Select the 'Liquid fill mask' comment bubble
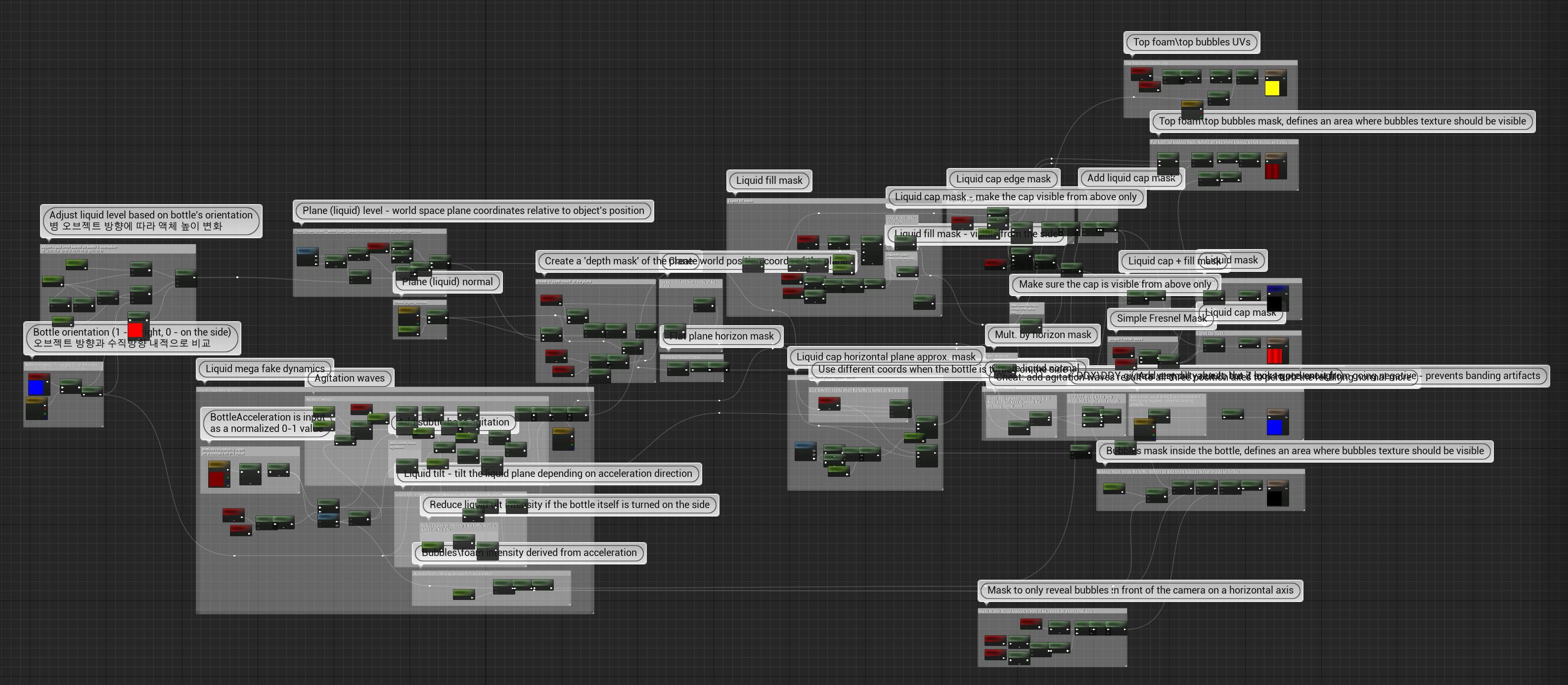 769,180
